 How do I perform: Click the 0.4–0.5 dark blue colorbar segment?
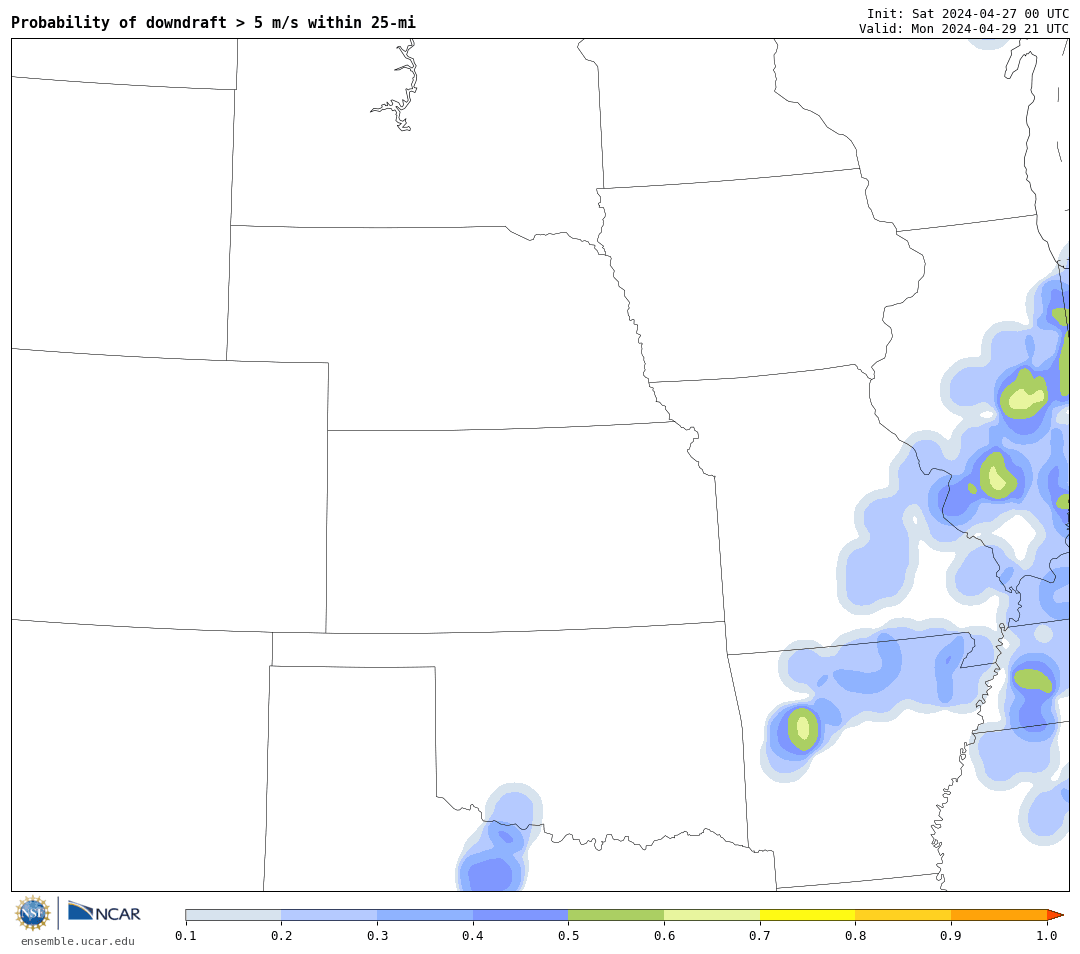[x=521, y=915]
